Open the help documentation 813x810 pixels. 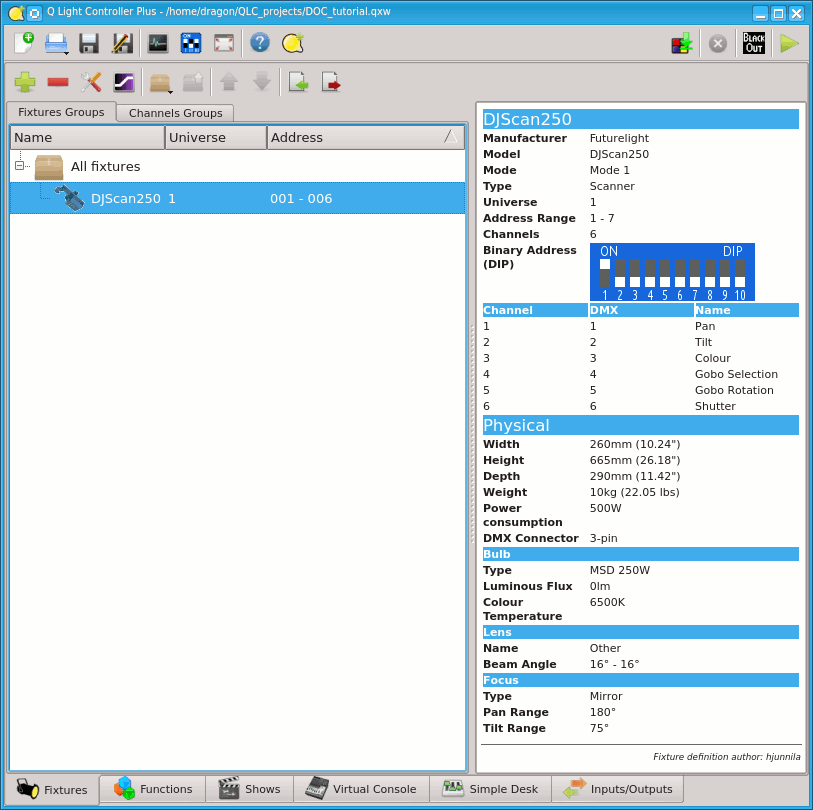click(x=260, y=43)
